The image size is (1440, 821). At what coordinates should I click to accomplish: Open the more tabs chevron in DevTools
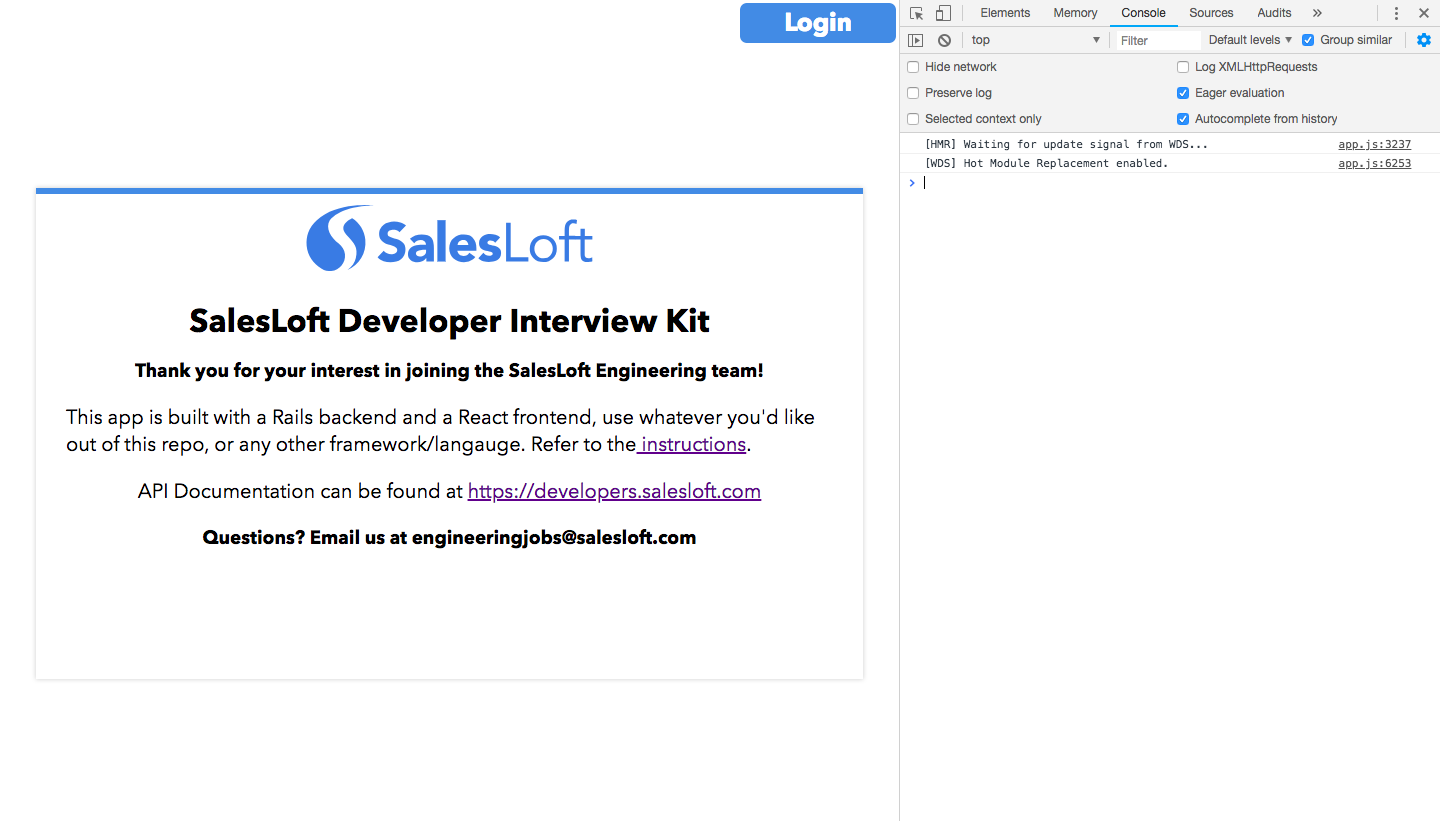1317,13
